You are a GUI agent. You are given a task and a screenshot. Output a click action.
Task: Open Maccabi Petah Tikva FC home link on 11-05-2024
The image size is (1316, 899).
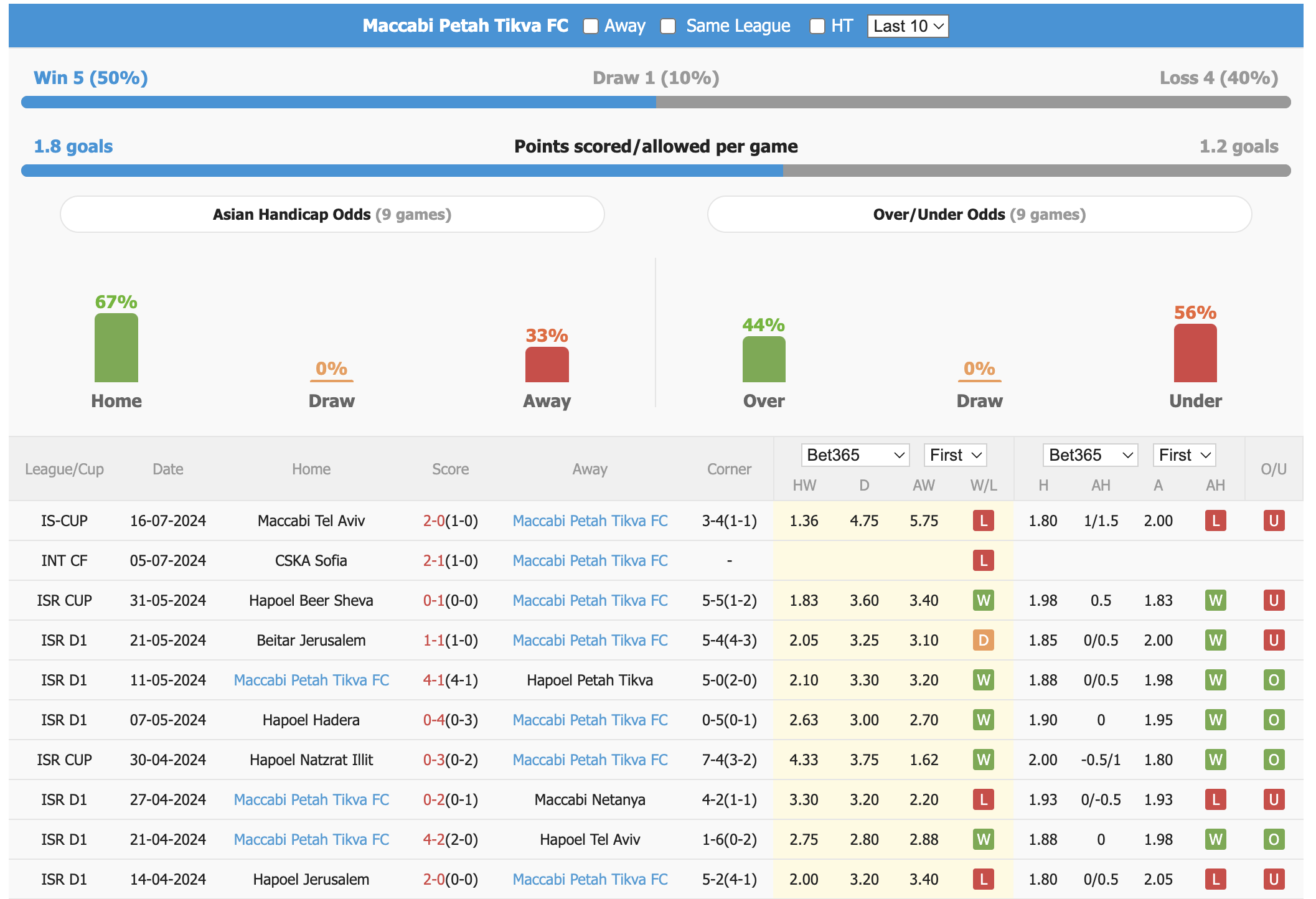point(311,680)
